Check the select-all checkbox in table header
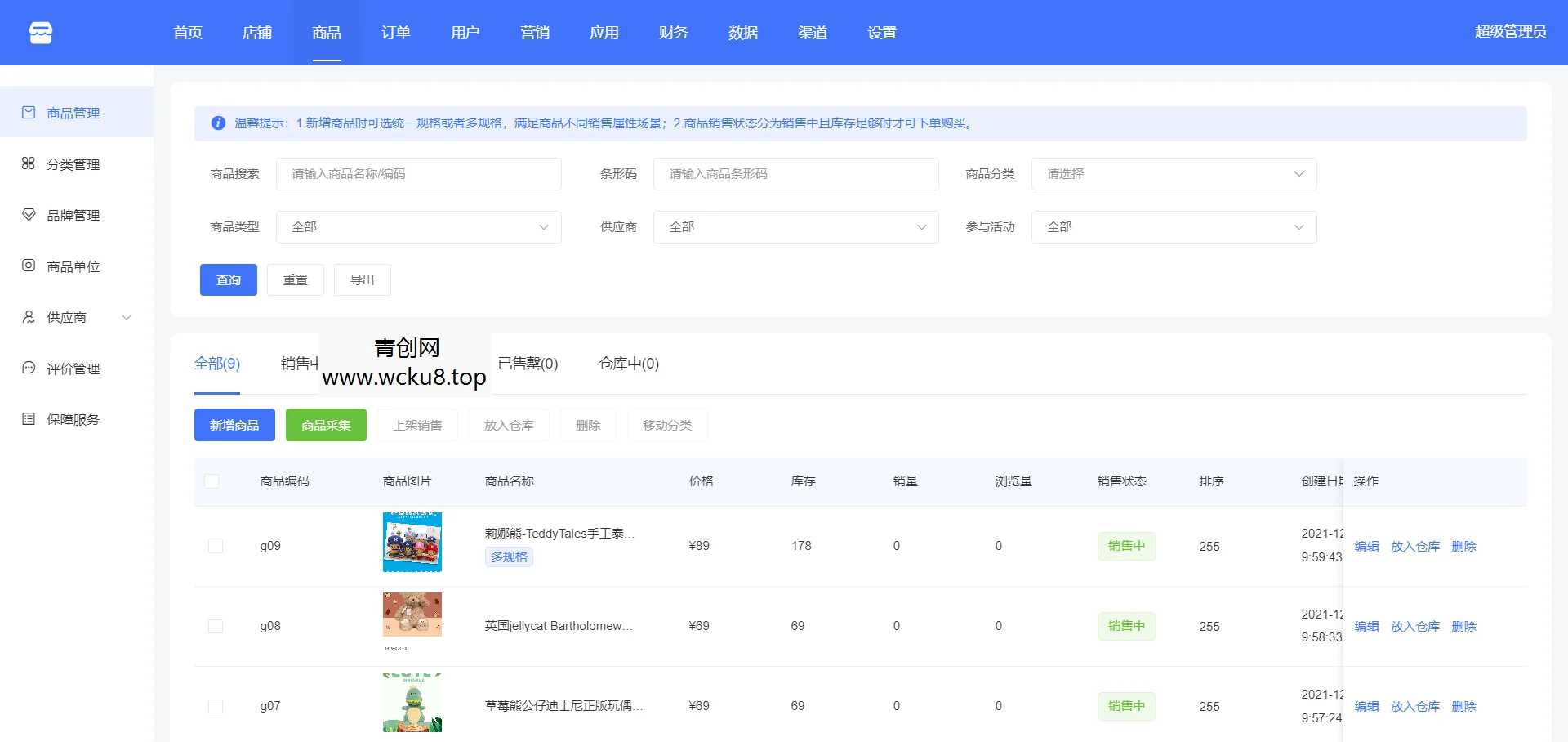Viewport: 1568px width, 742px height. pos(212,481)
